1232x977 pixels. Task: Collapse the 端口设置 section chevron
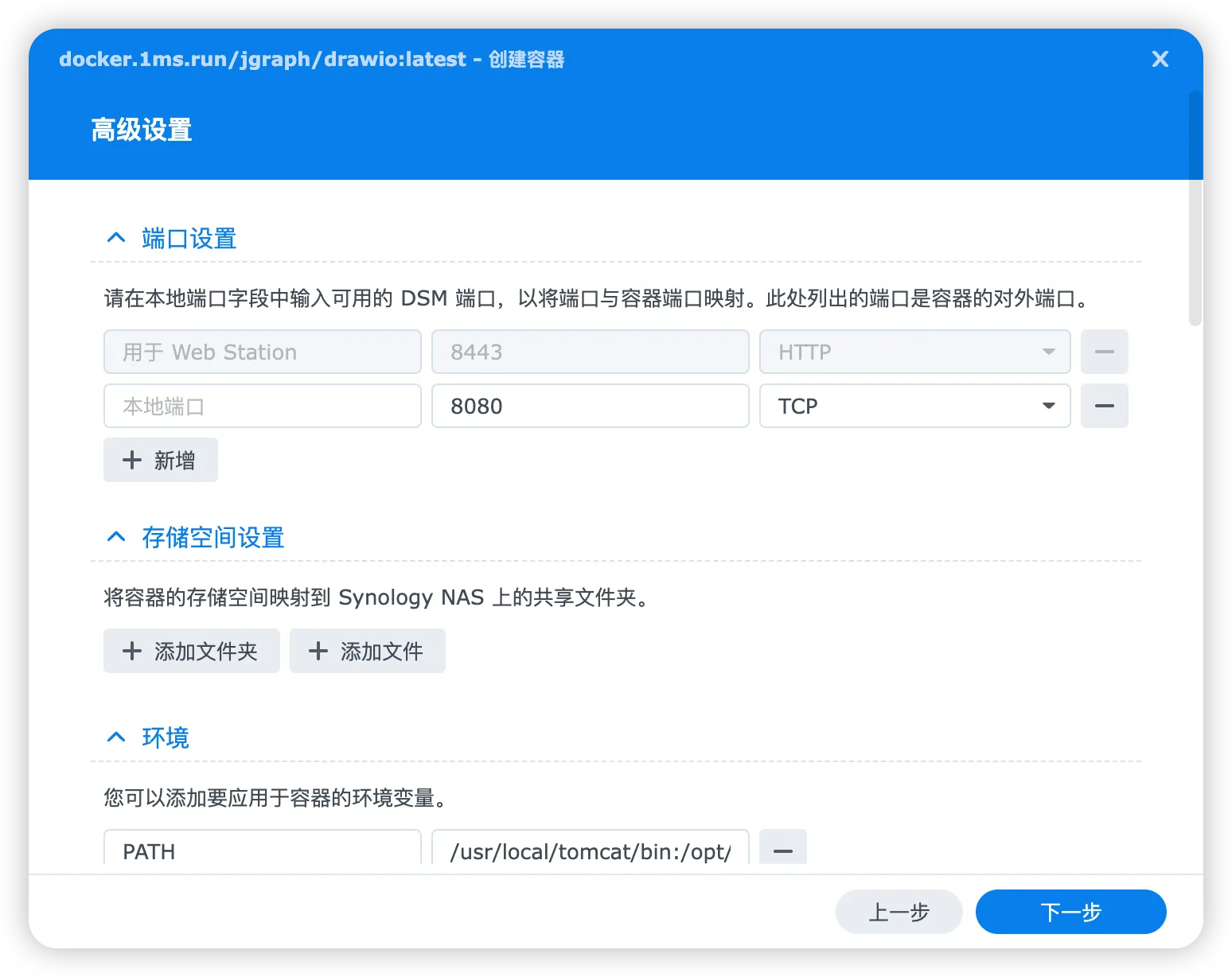click(116, 238)
